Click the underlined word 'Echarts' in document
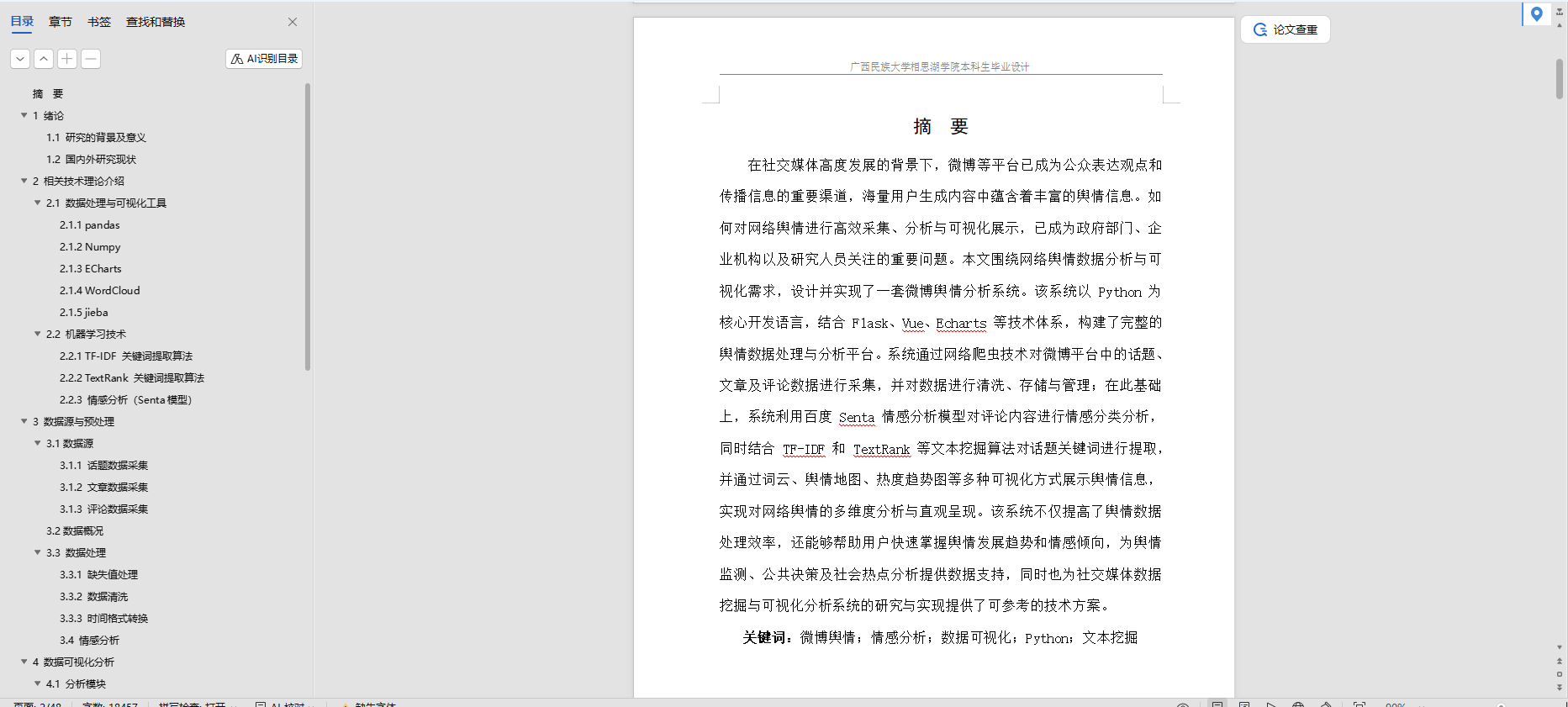This screenshot has height=707, width=1568. pos(961,323)
